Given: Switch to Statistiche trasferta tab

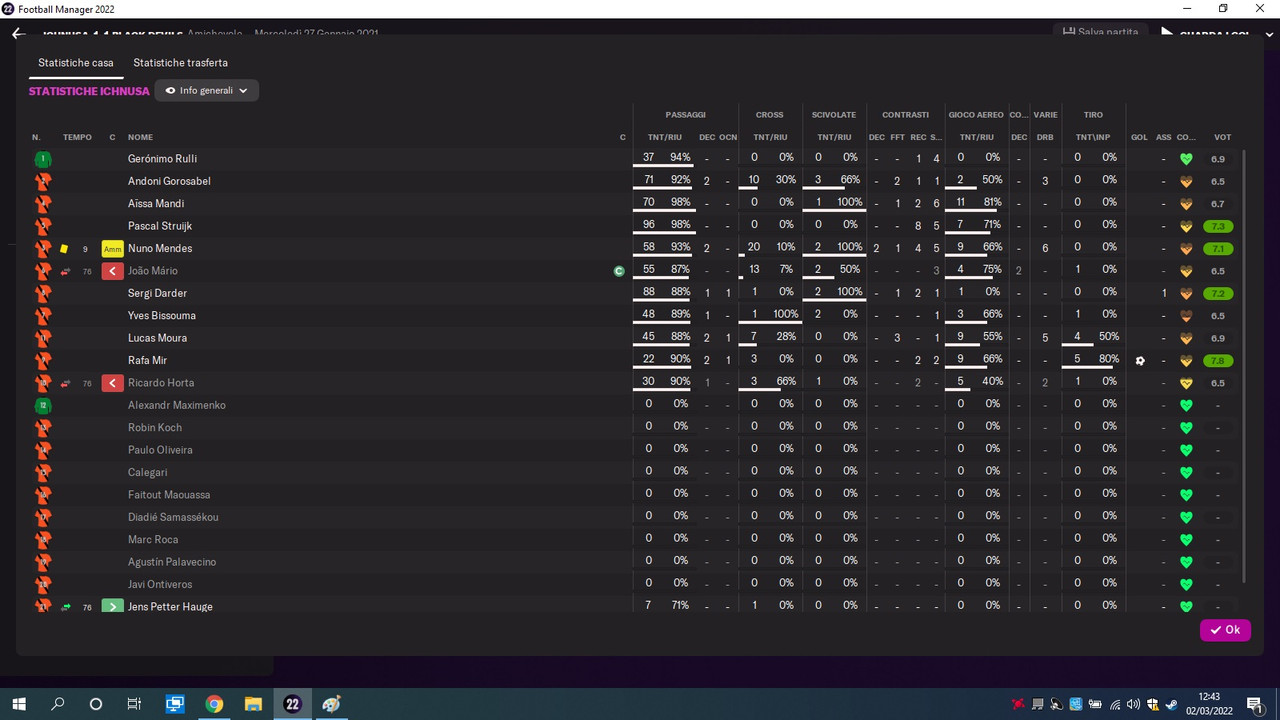Looking at the screenshot, I should click(181, 63).
